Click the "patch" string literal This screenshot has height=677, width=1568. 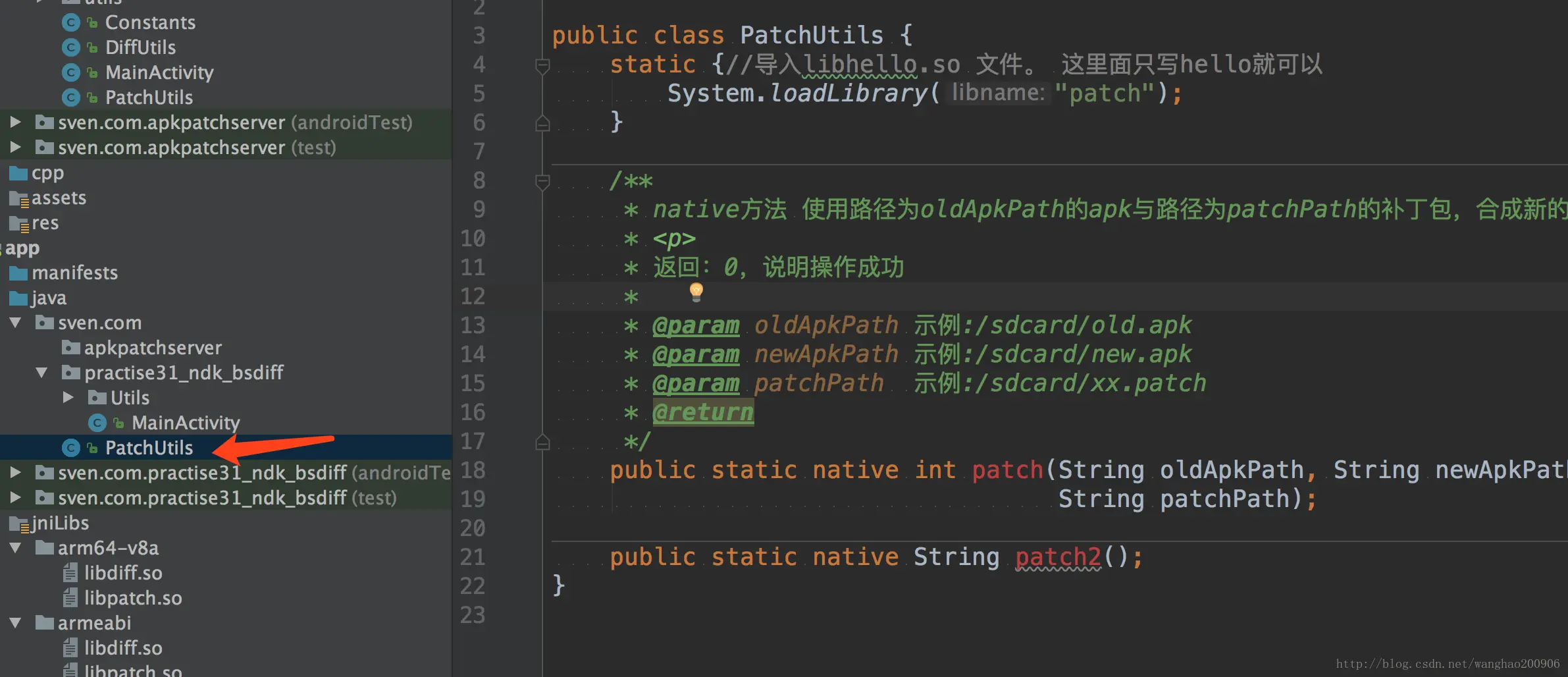click(1105, 94)
